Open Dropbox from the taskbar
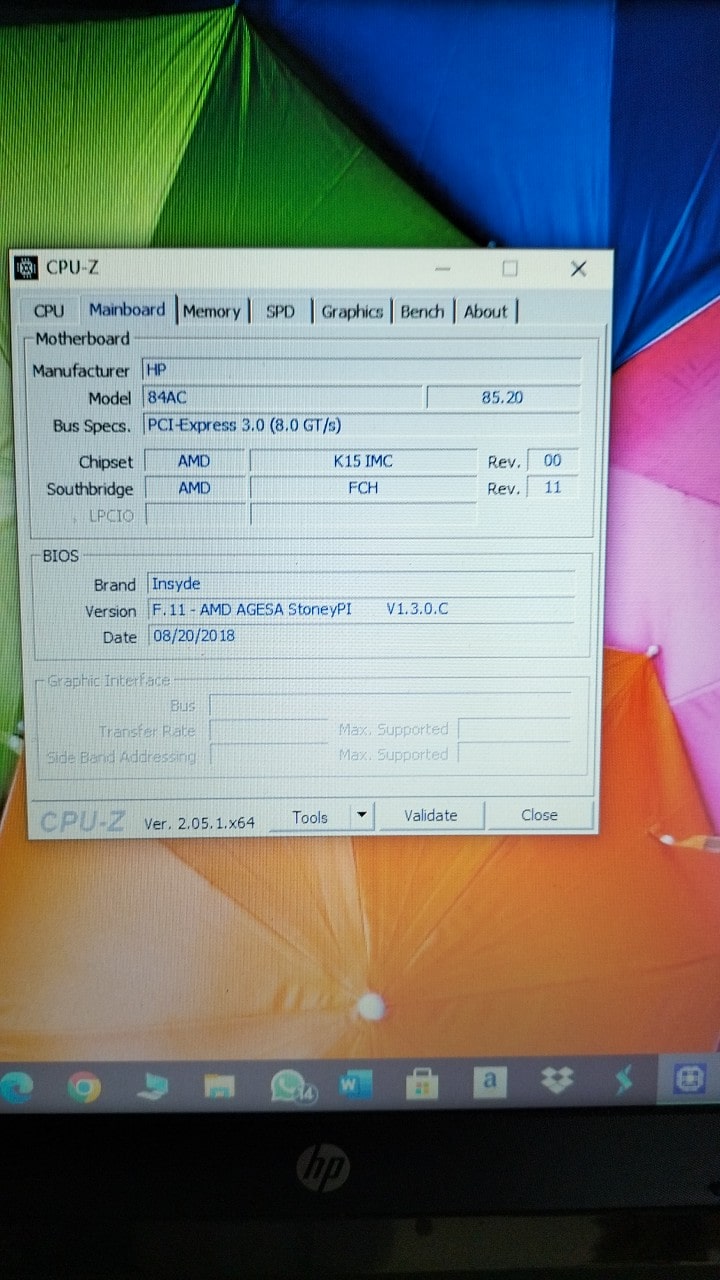The height and width of the screenshot is (1280, 720). [557, 1080]
